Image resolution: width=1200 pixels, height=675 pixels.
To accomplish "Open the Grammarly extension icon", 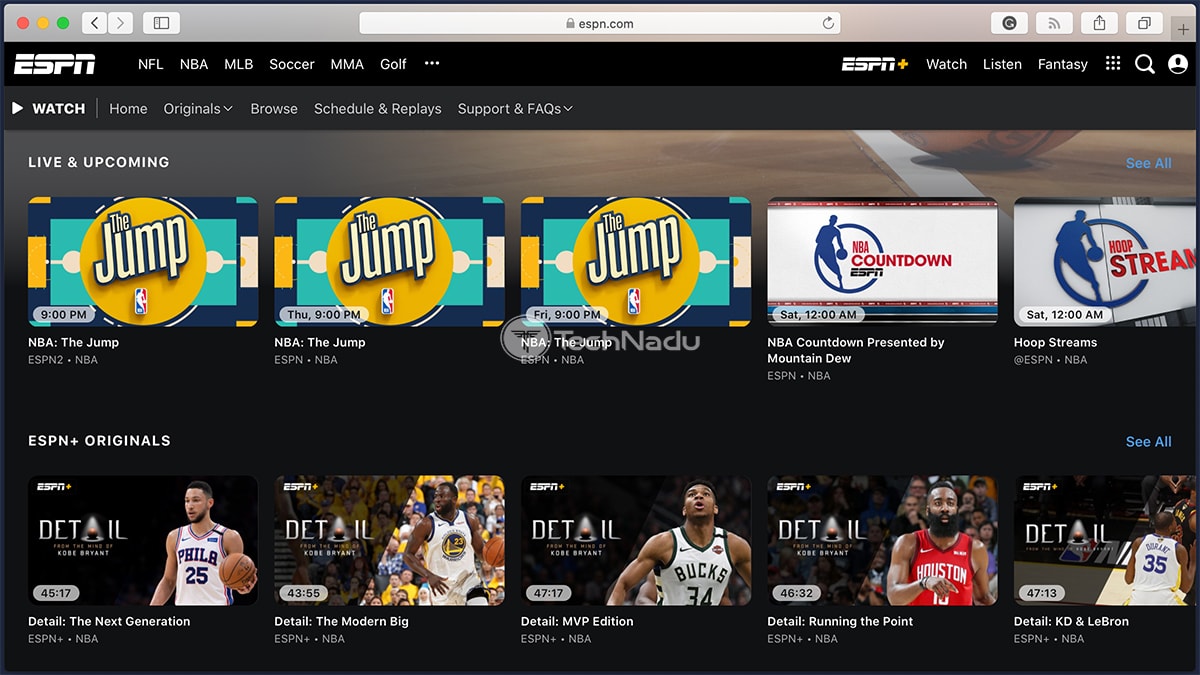I will 1010,22.
